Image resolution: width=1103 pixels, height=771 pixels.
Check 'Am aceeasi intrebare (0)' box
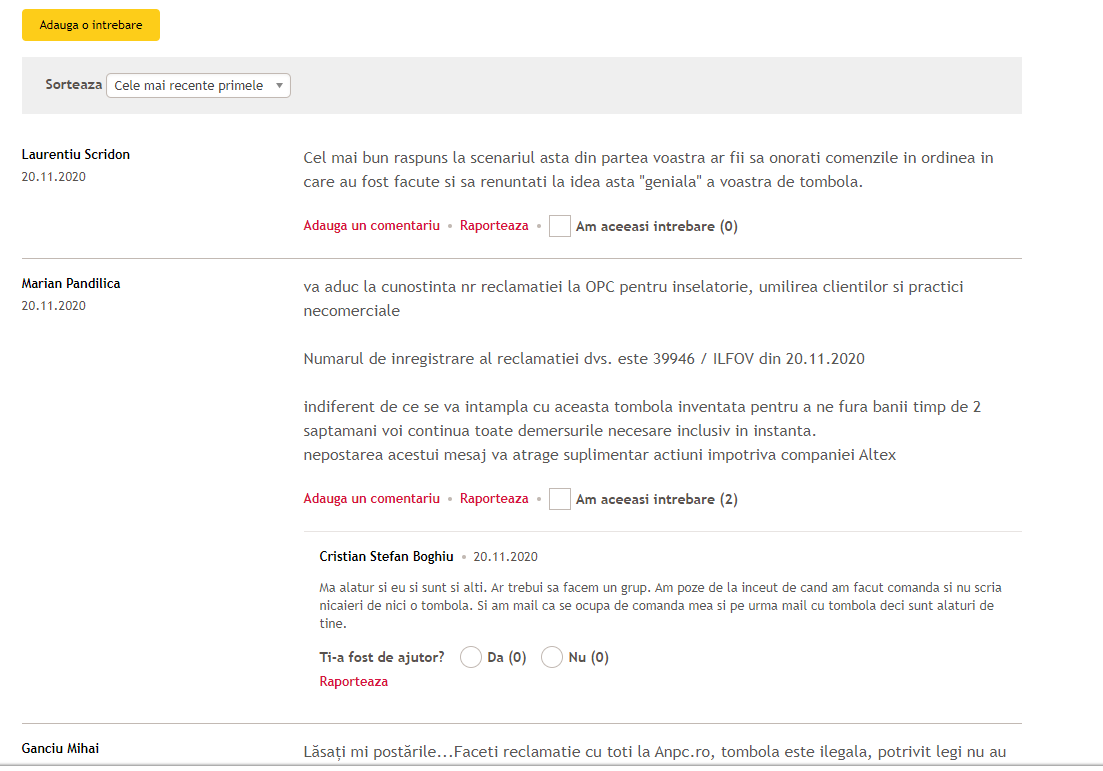click(x=559, y=226)
